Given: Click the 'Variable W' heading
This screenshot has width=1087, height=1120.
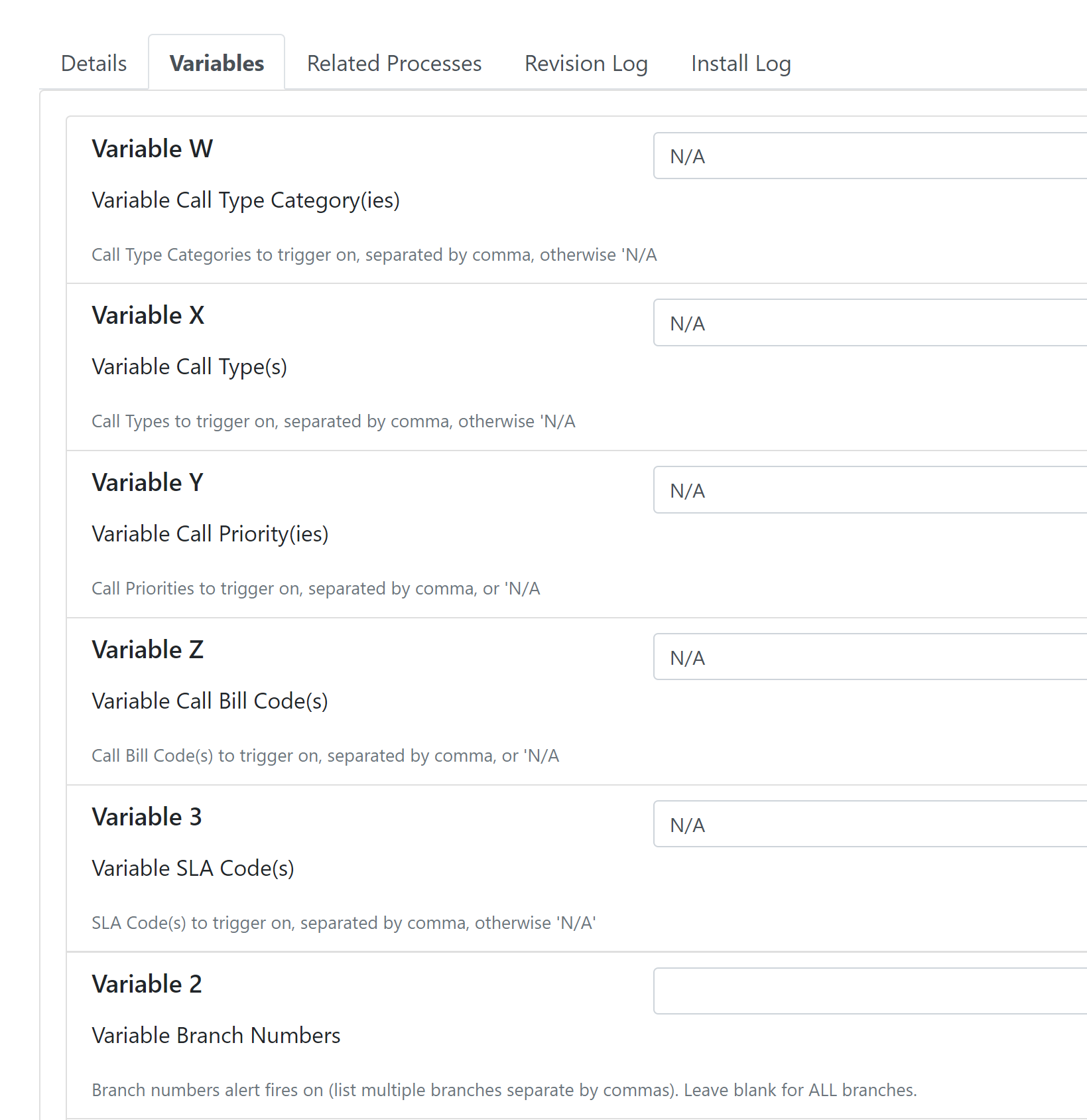Looking at the screenshot, I should pyautogui.click(x=153, y=149).
